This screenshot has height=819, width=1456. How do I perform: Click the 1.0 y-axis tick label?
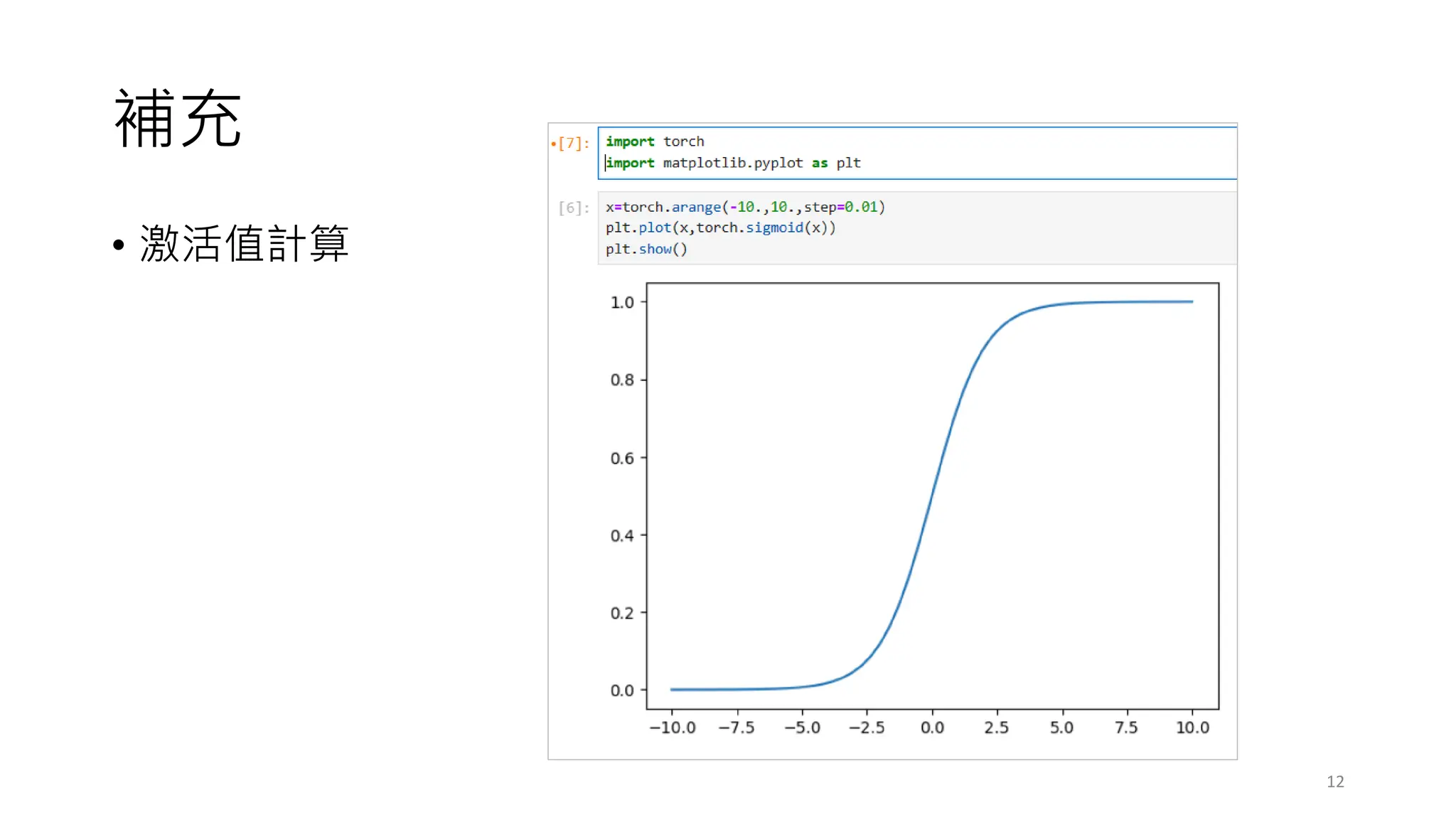coord(622,302)
